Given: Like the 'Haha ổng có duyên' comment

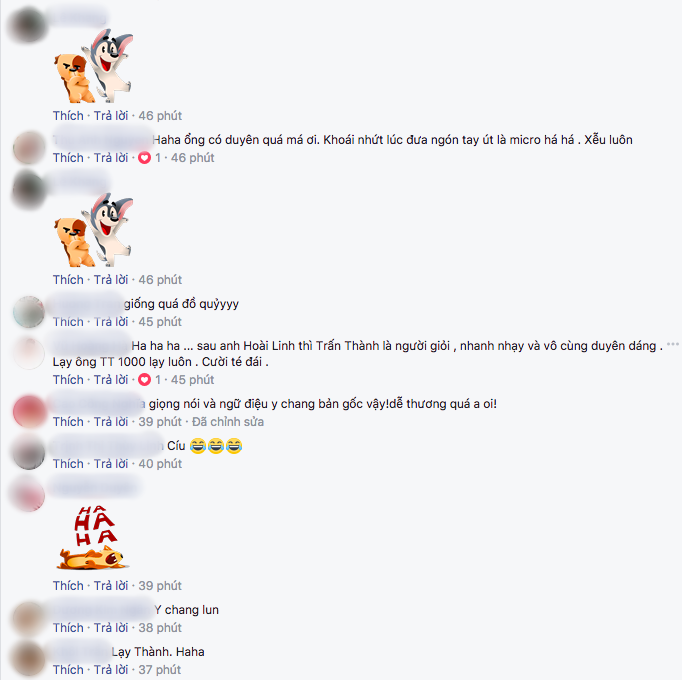Looking at the screenshot, I should tap(68, 158).
